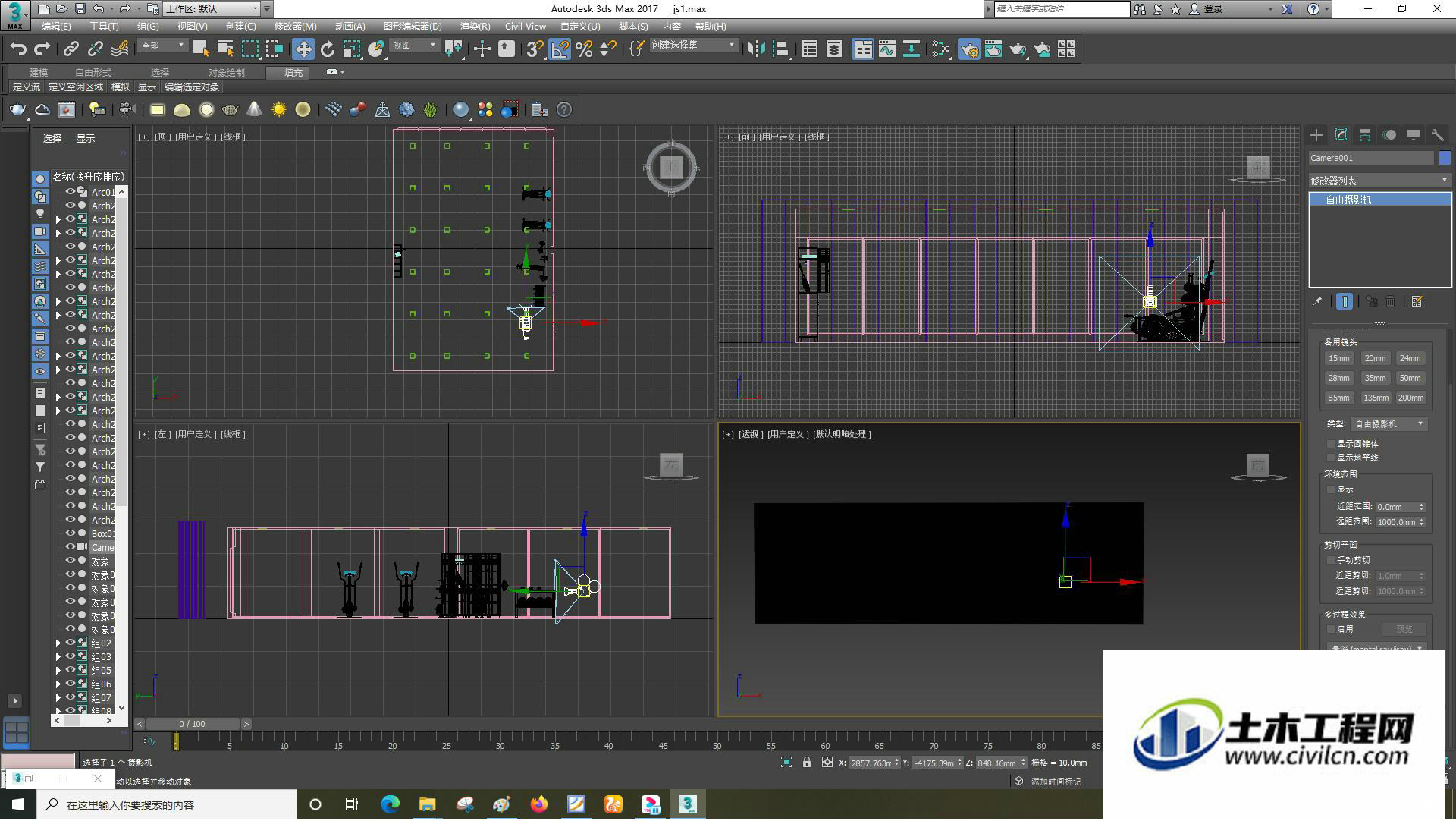Screen dimensions: 1456x821
Task: Click 编辑选定对象 ribbon button
Action: click(x=191, y=87)
